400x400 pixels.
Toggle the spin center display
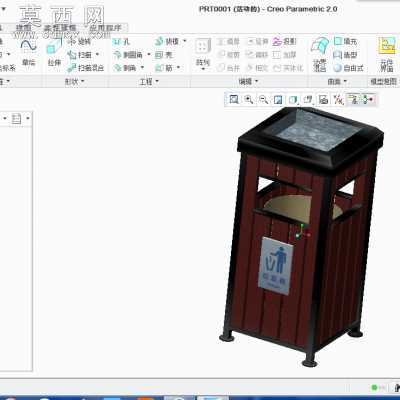tap(368, 99)
